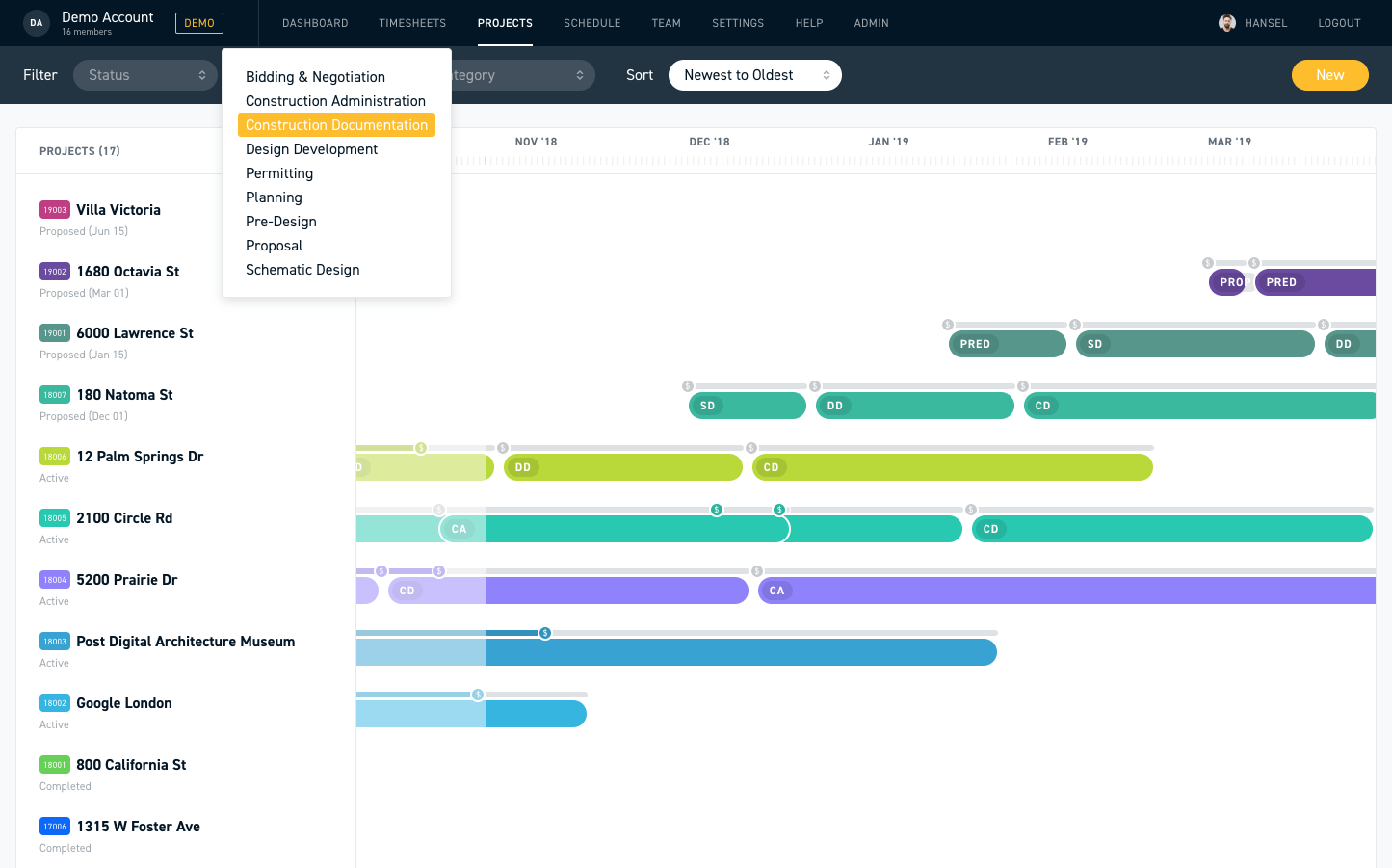1392x868 pixels.
Task: Open the 1680 Octavia St project
Action: tap(128, 272)
